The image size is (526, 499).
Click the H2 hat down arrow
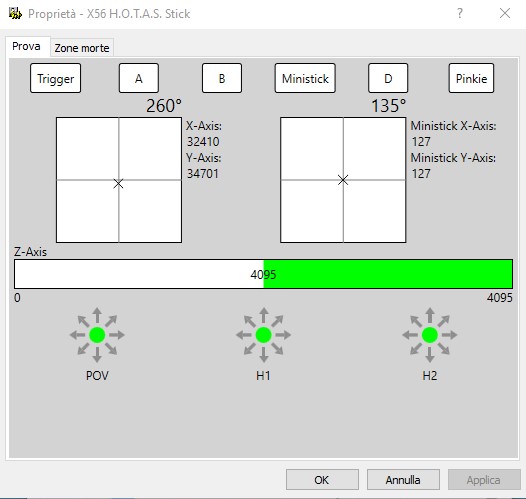pos(430,355)
